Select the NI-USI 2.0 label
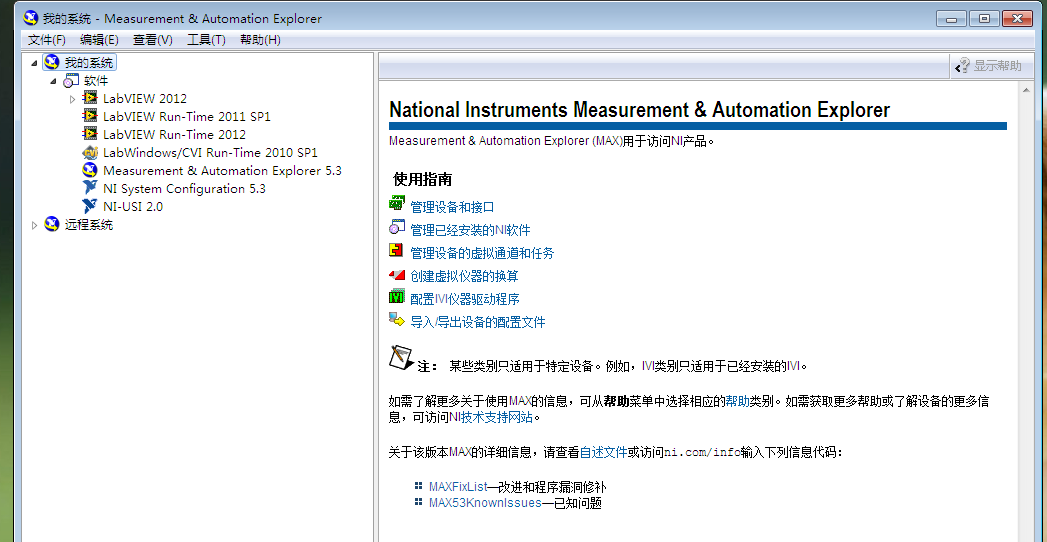Screen dimensions: 1047x542 (x=133, y=207)
